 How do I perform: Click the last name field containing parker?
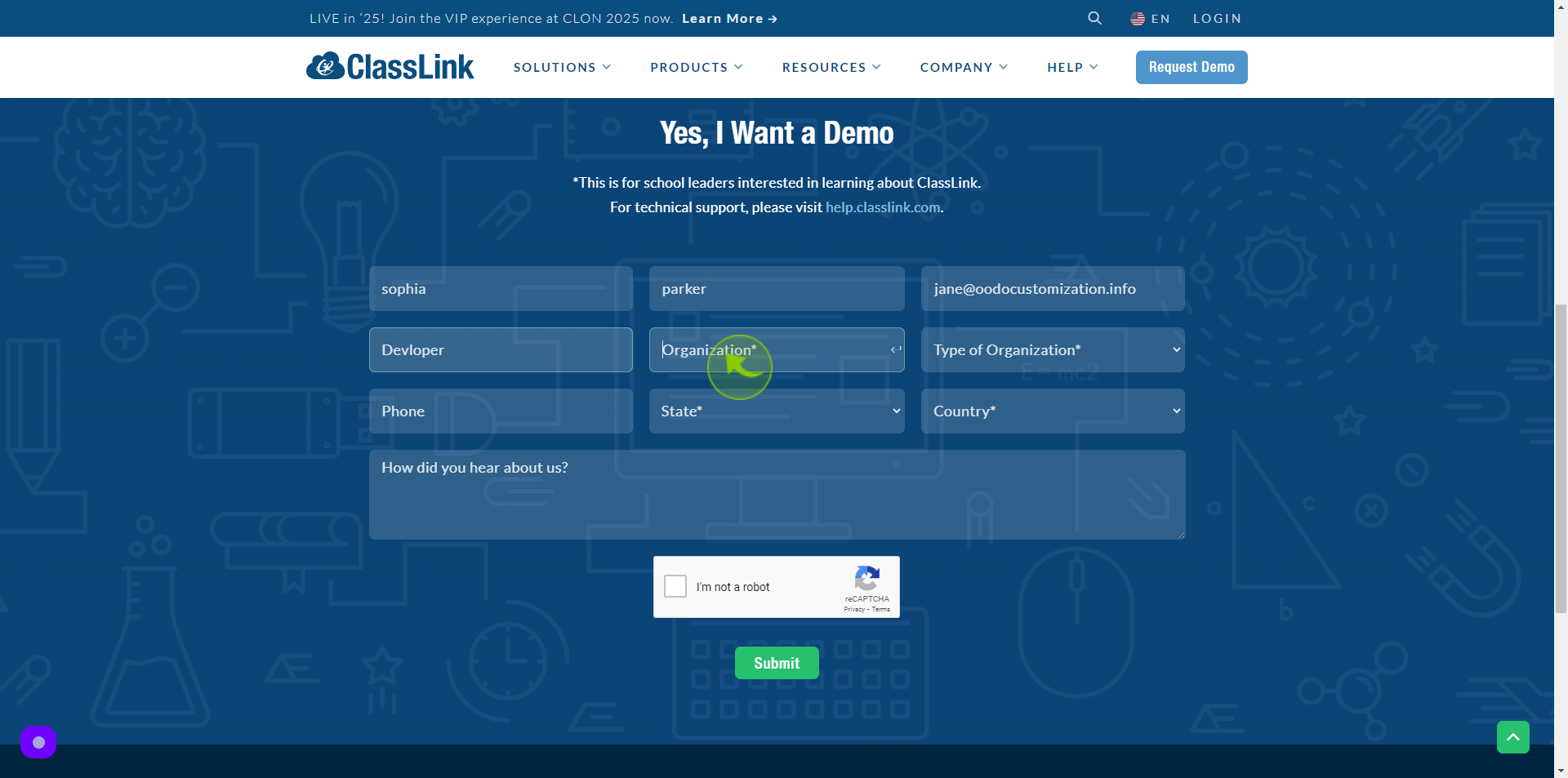coord(777,288)
